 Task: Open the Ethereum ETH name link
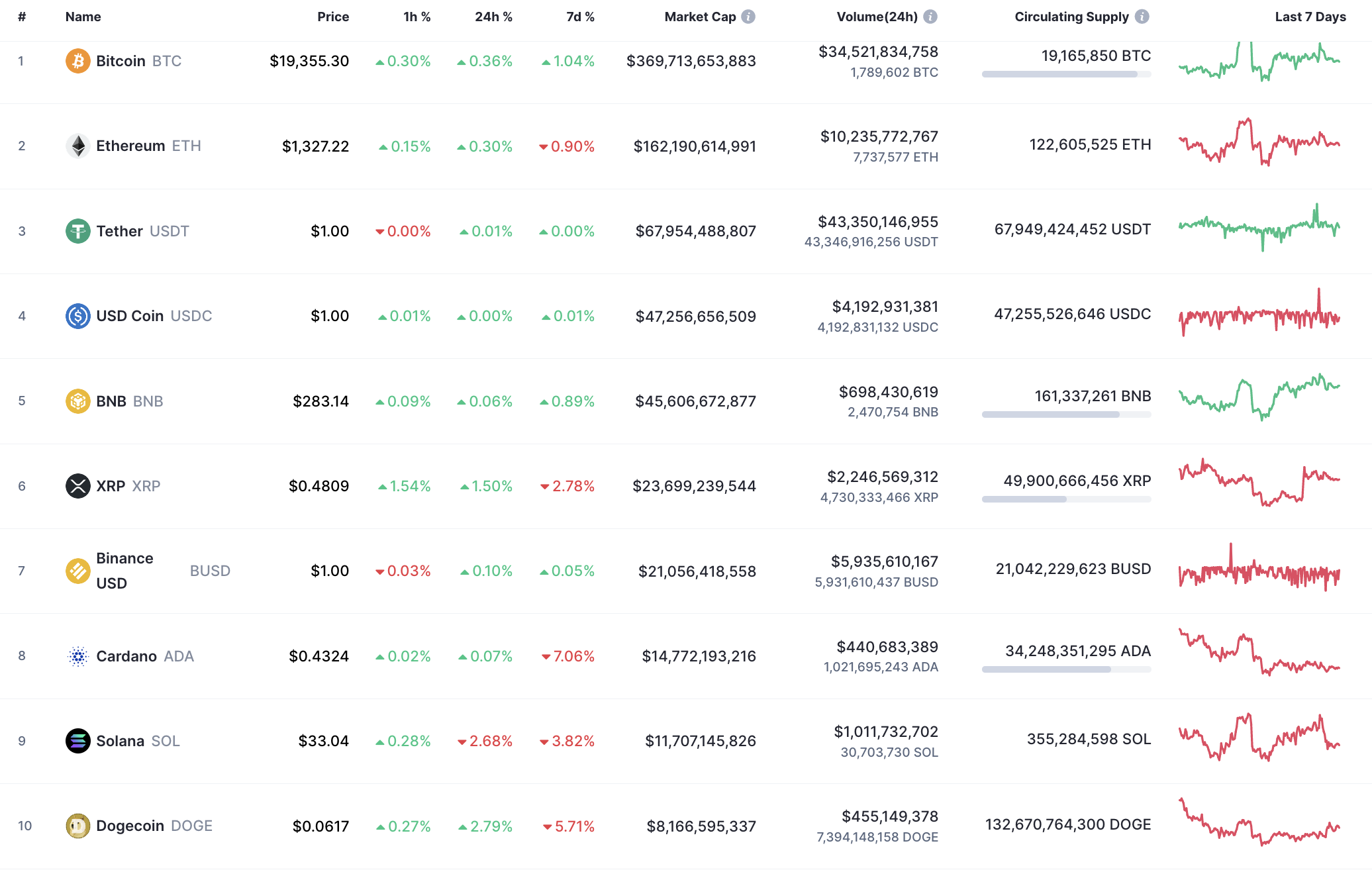click(x=134, y=146)
